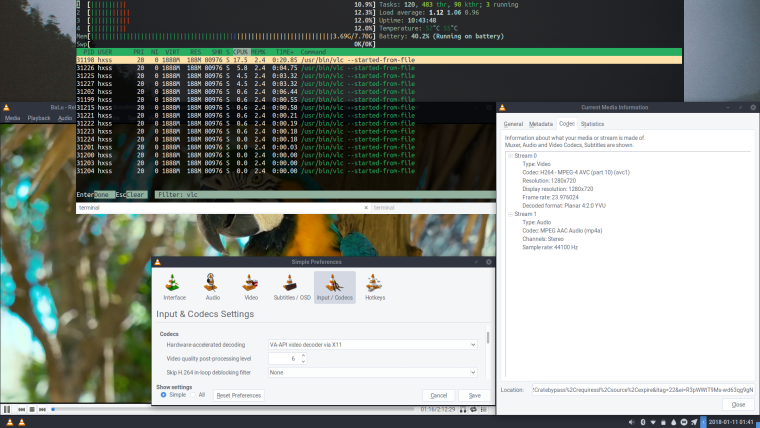
Task: Select htop process row PID 31226
Action: (x=379, y=68)
